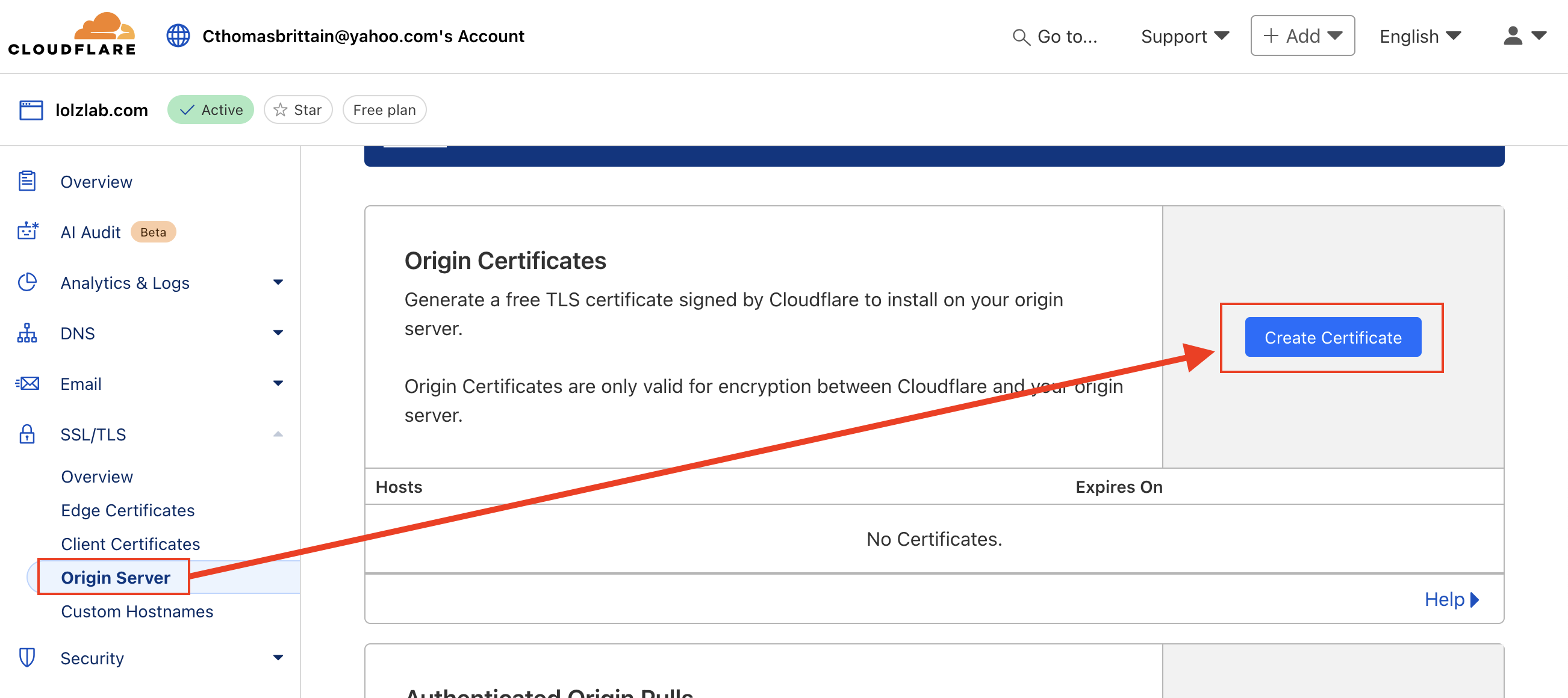The width and height of the screenshot is (1568, 698).
Task: Click the Hosts column header
Action: click(399, 487)
